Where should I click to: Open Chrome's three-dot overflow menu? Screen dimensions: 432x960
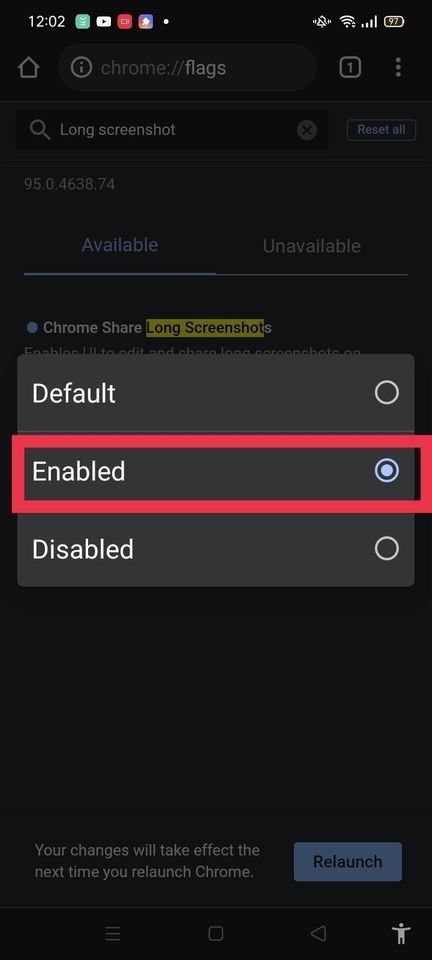398,68
